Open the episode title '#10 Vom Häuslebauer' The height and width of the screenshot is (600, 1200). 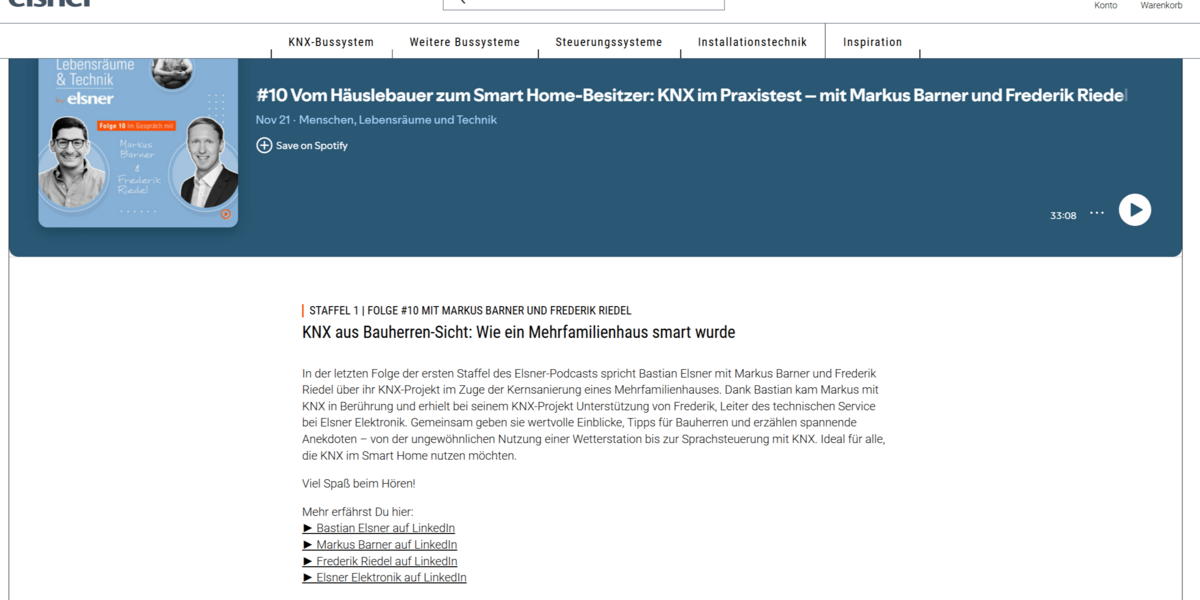tap(692, 95)
